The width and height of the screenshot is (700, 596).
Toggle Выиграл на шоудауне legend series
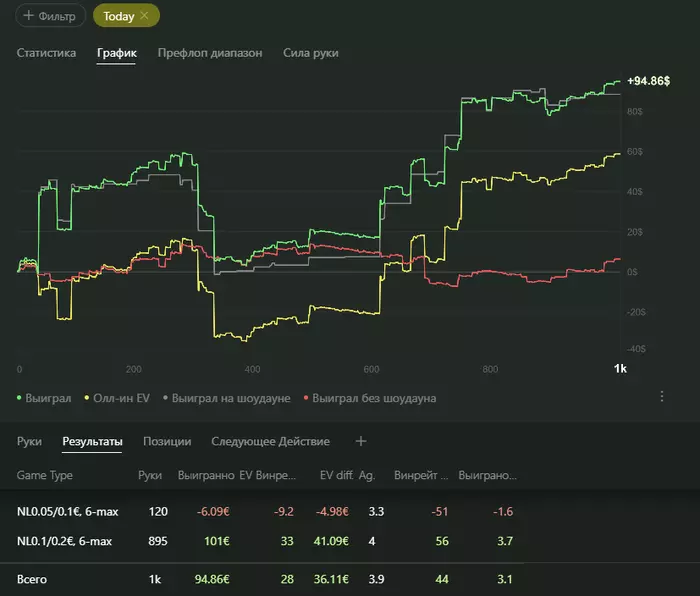pyautogui.click(x=227, y=398)
